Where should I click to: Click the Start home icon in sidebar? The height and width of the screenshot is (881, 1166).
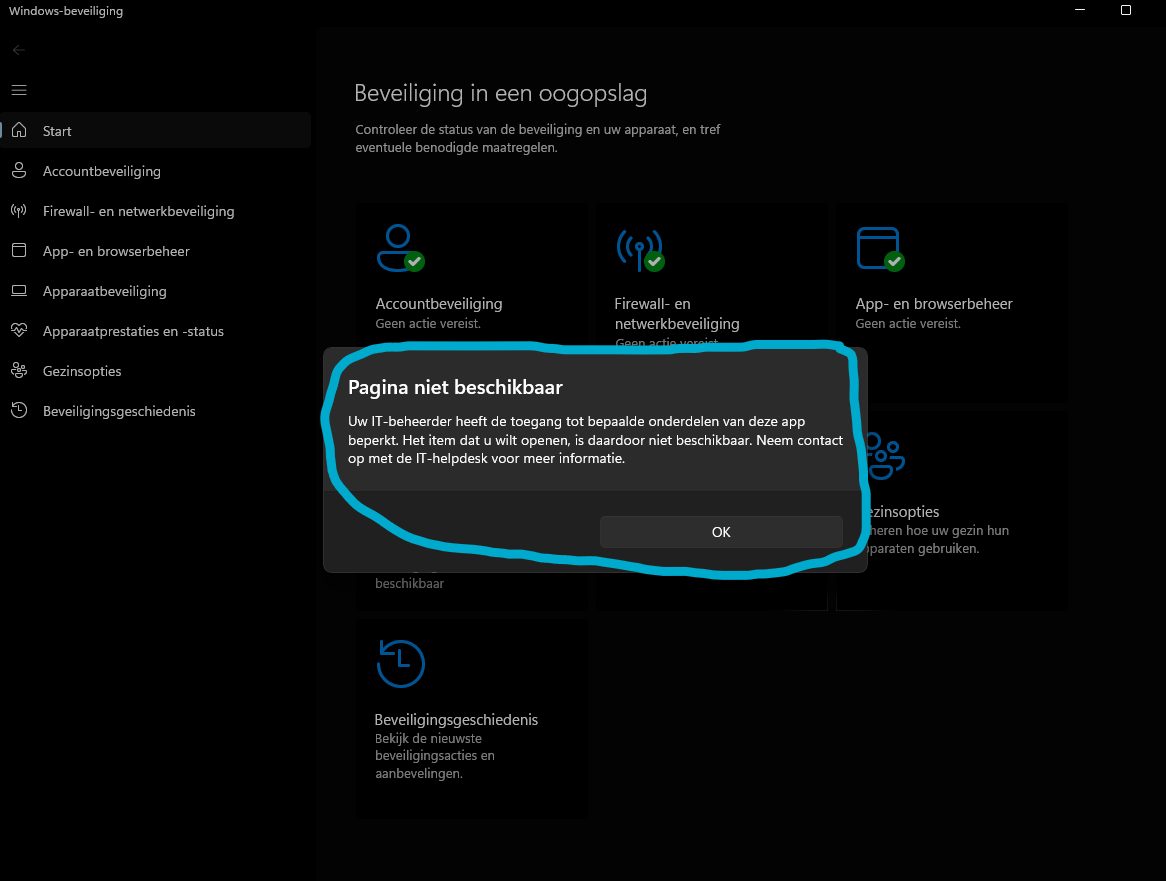click(x=19, y=130)
